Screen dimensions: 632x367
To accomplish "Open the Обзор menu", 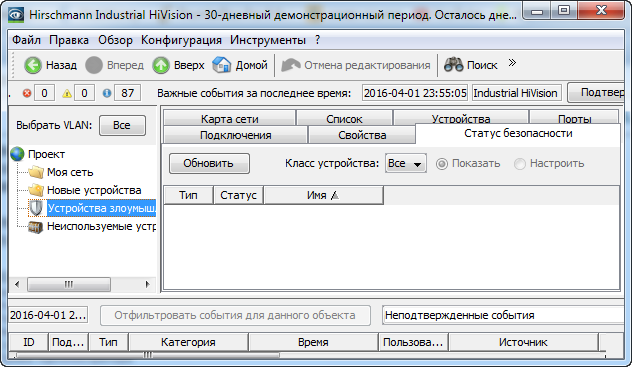I will coord(115,40).
